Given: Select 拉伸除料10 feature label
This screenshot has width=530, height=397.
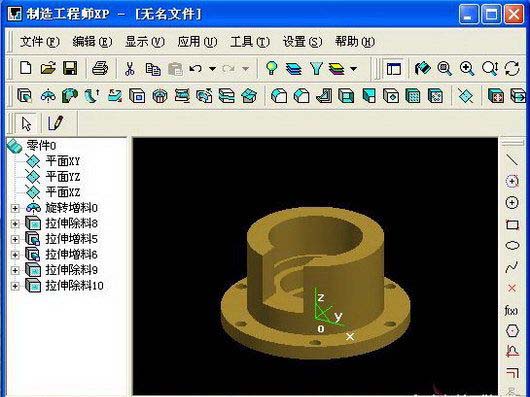Looking at the screenshot, I should [x=74, y=286].
